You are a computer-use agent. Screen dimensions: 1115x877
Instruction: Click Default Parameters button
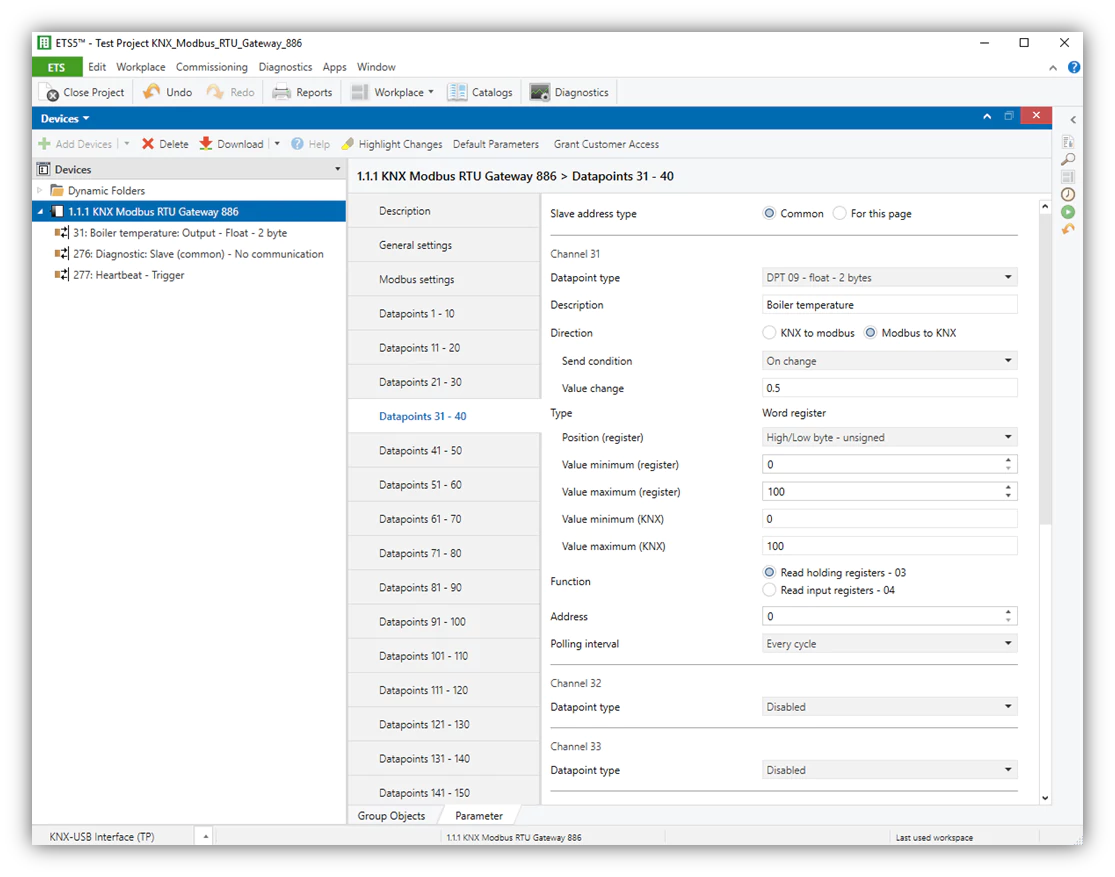496,144
